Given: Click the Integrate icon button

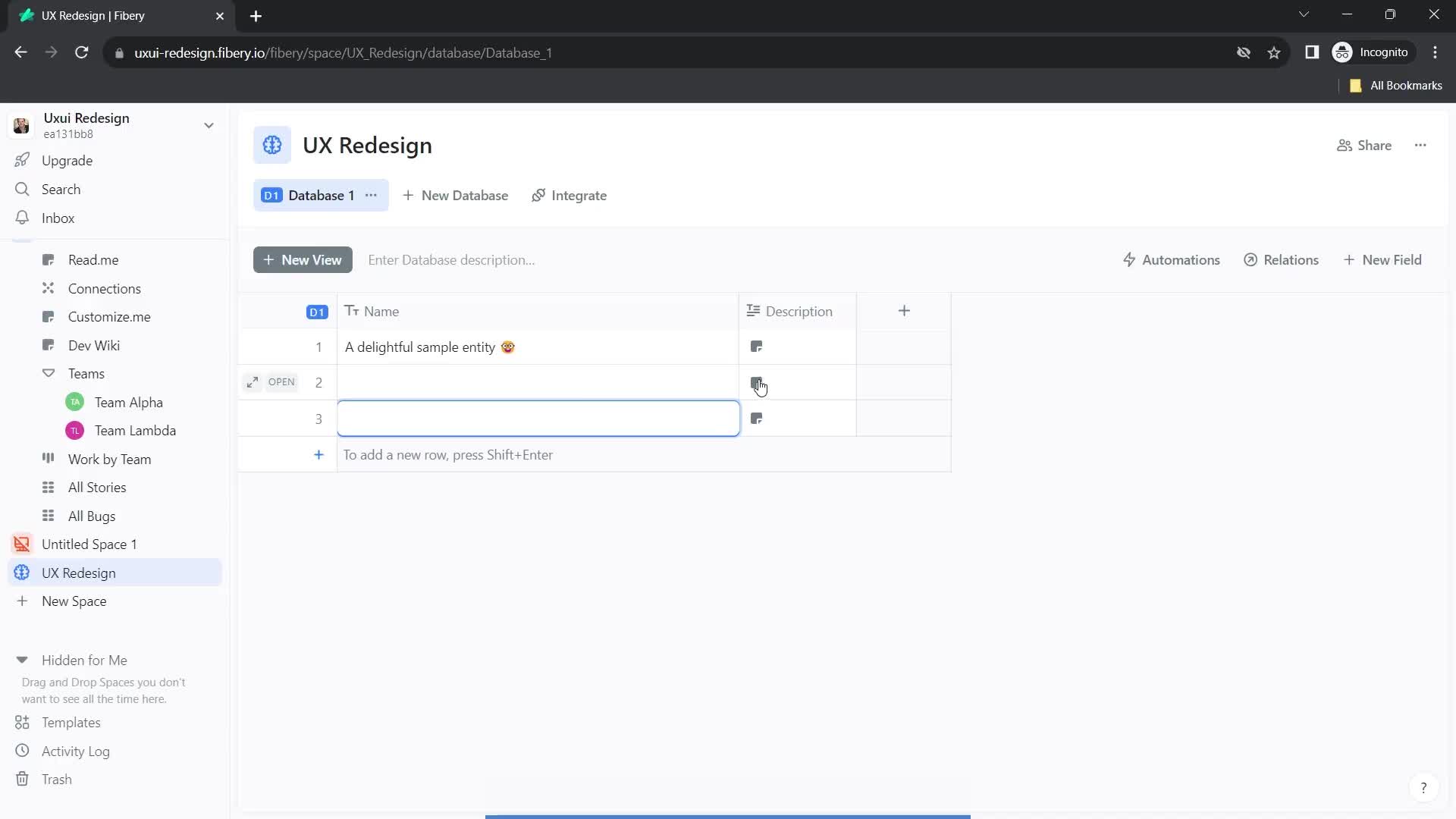Looking at the screenshot, I should point(538,195).
